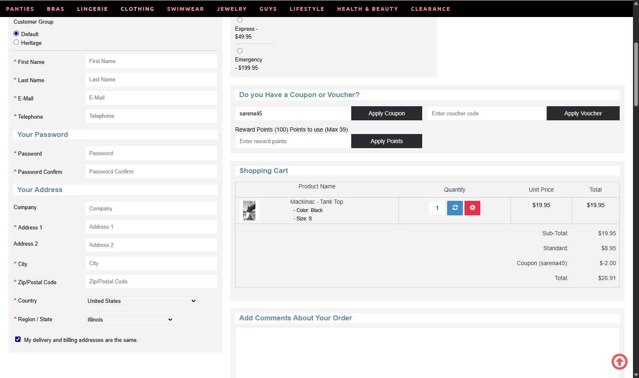
Task: Focus the Company field
Action: click(151, 209)
